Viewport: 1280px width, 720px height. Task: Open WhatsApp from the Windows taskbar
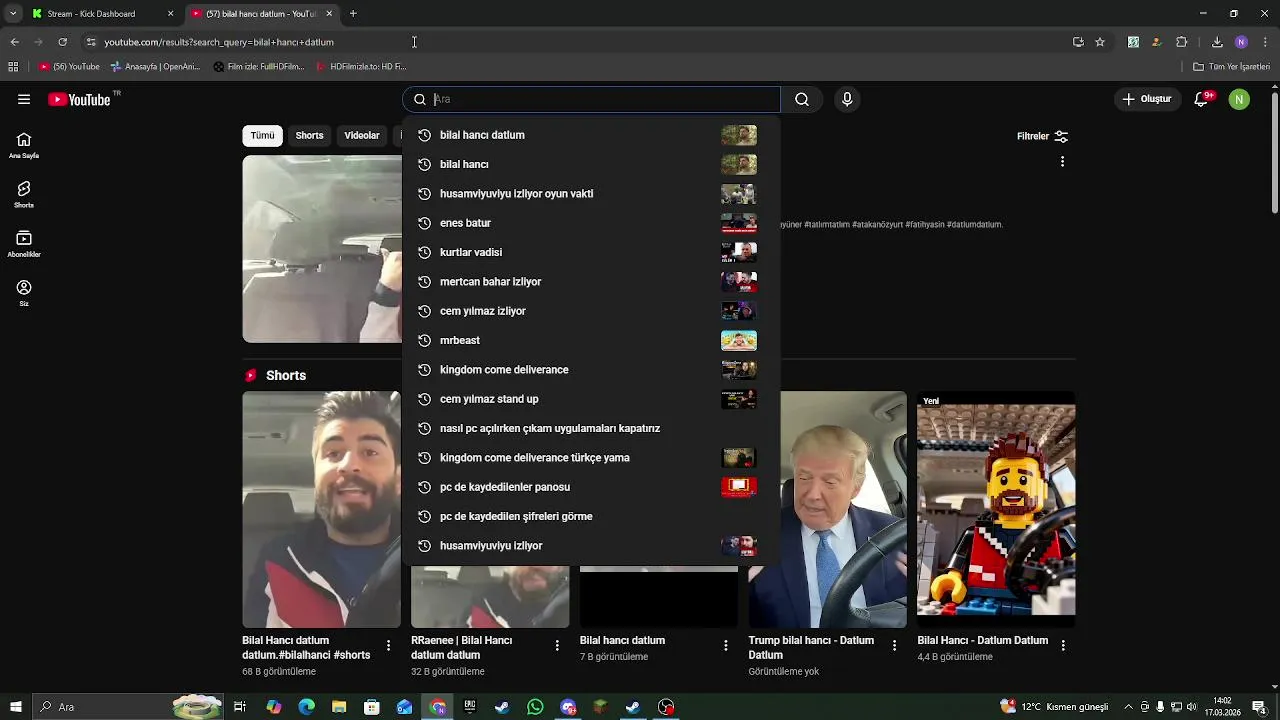(536, 707)
